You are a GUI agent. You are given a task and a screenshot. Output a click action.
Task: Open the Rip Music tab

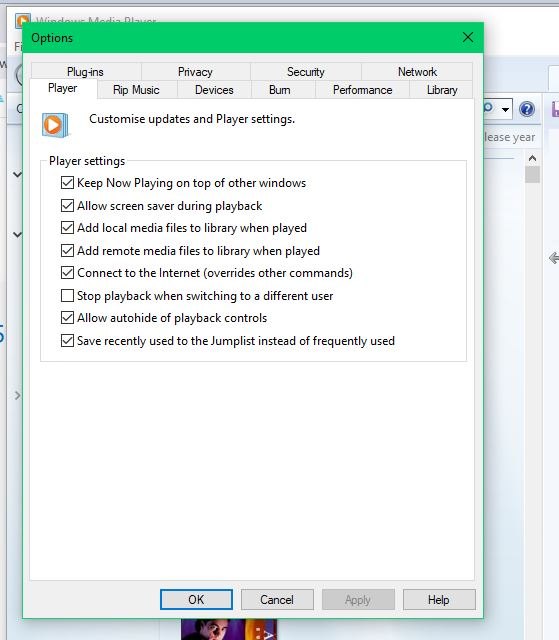click(136, 90)
